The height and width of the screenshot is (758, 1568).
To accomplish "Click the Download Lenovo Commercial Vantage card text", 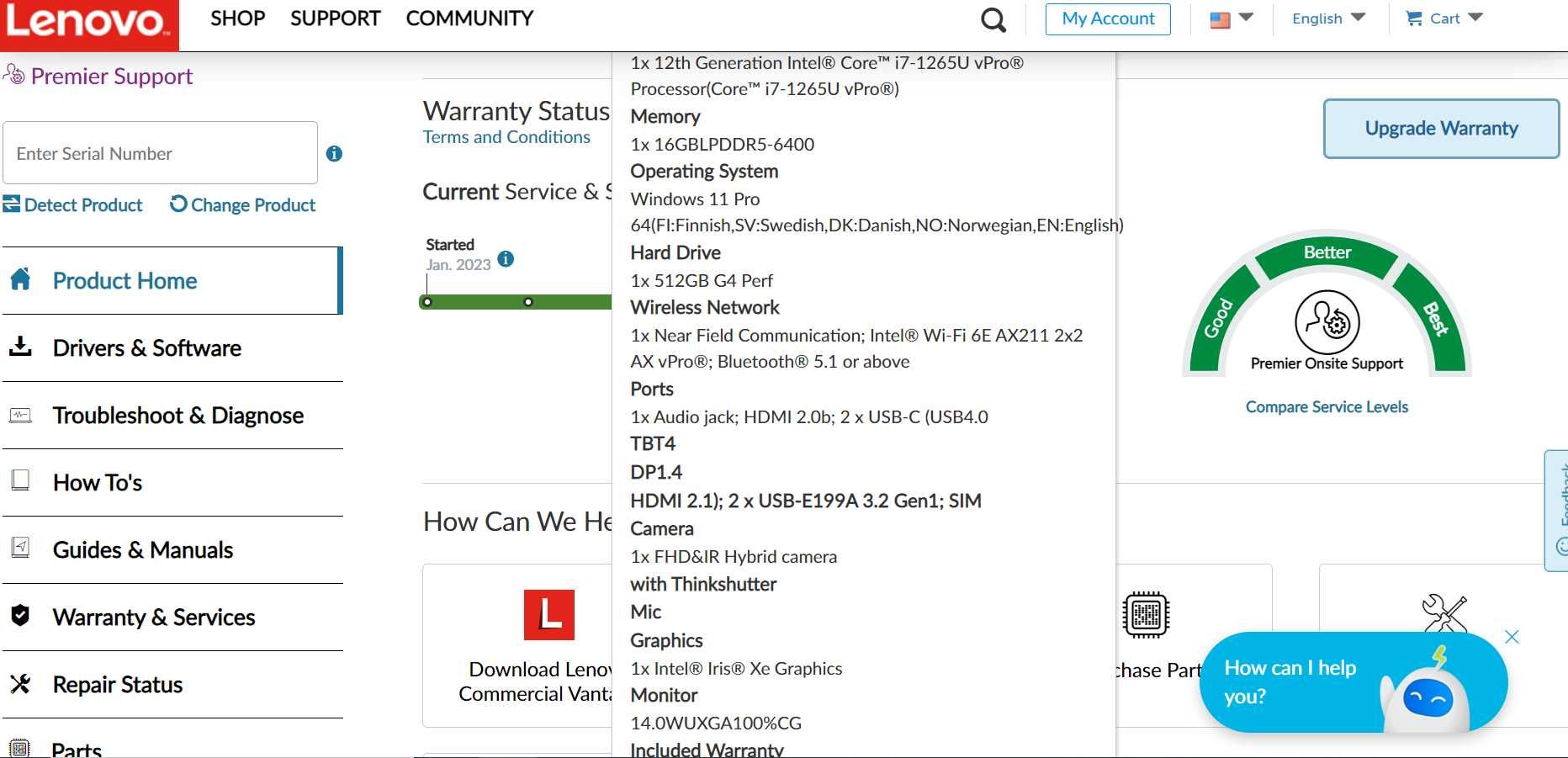I will (x=536, y=681).
